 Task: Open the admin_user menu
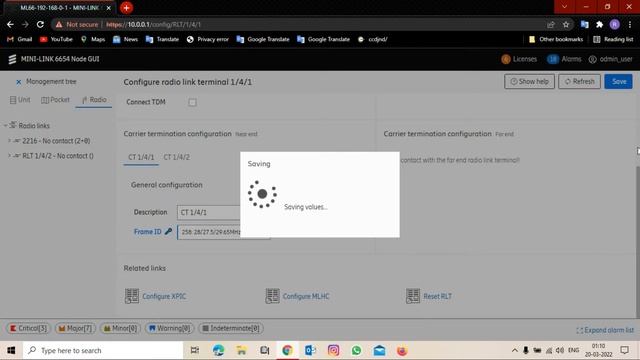[611, 59]
